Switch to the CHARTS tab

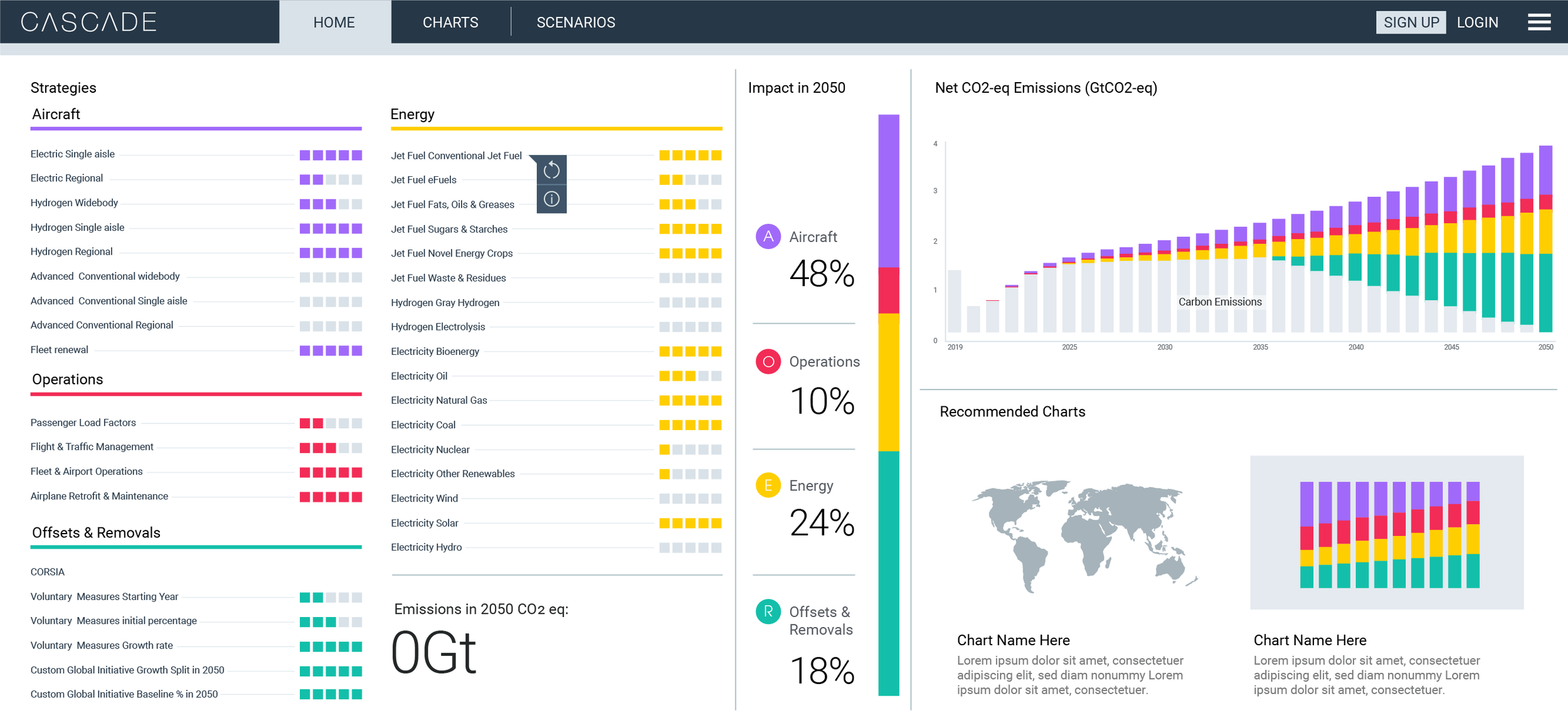(450, 22)
